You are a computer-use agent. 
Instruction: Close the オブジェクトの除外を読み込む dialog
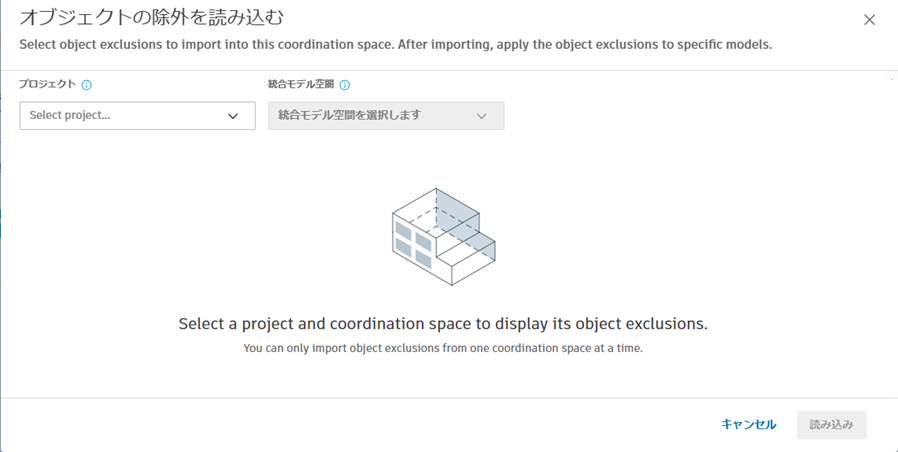tap(869, 20)
